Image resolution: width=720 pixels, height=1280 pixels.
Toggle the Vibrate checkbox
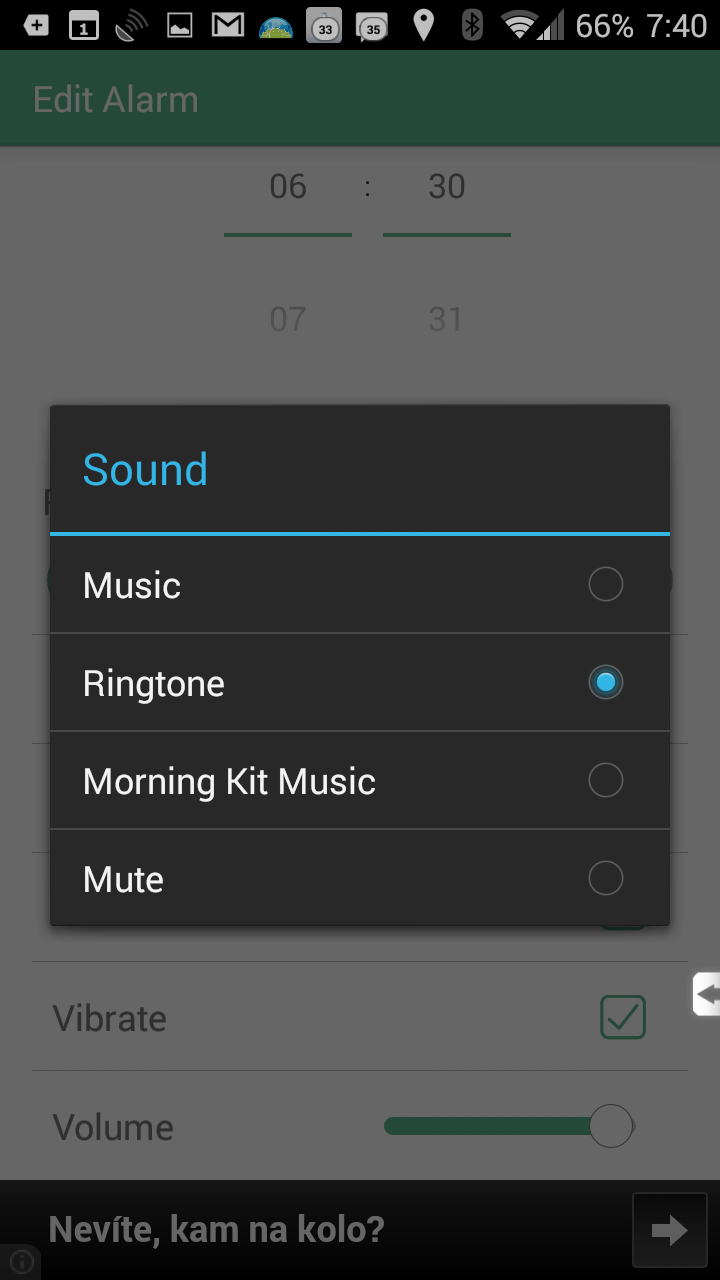(623, 1017)
